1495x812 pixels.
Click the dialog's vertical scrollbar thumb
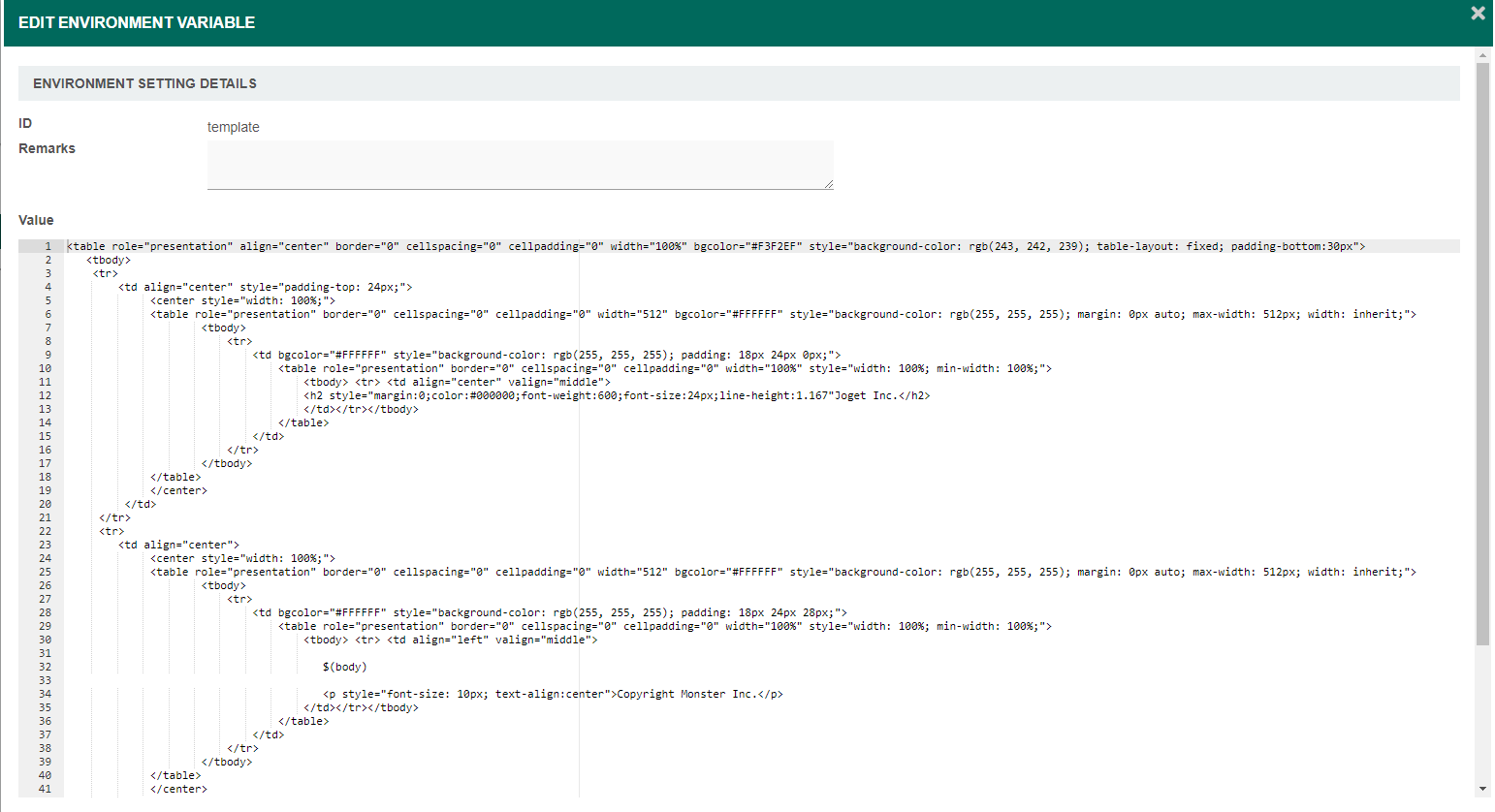pyautogui.click(x=1482, y=354)
